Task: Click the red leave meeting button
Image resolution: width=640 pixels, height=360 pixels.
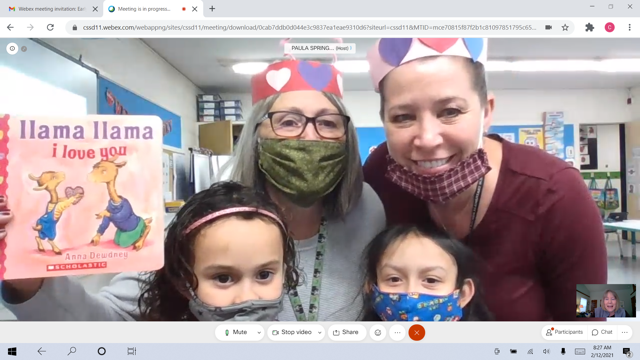Action: 416,333
